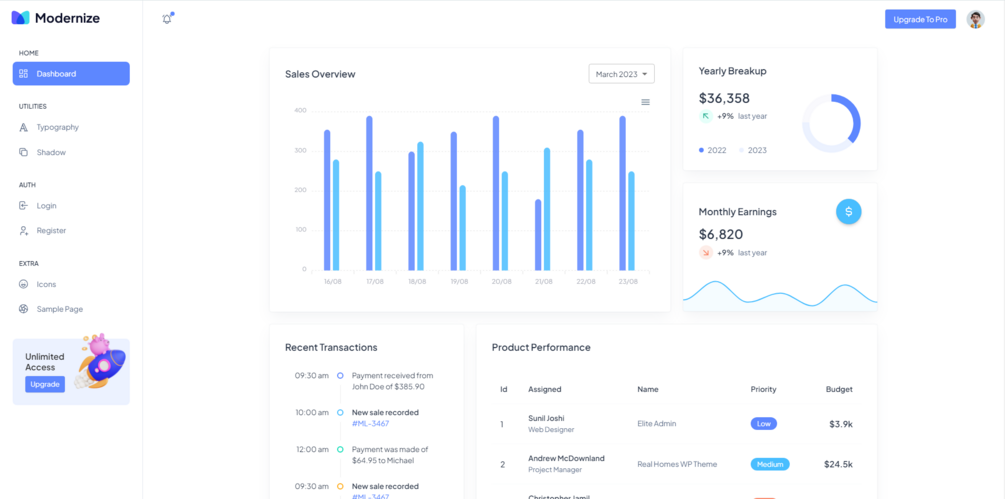Click the Sample Page aperture icon
Image resolution: width=1005 pixels, height=499 pixels.
tap(24, 309)
